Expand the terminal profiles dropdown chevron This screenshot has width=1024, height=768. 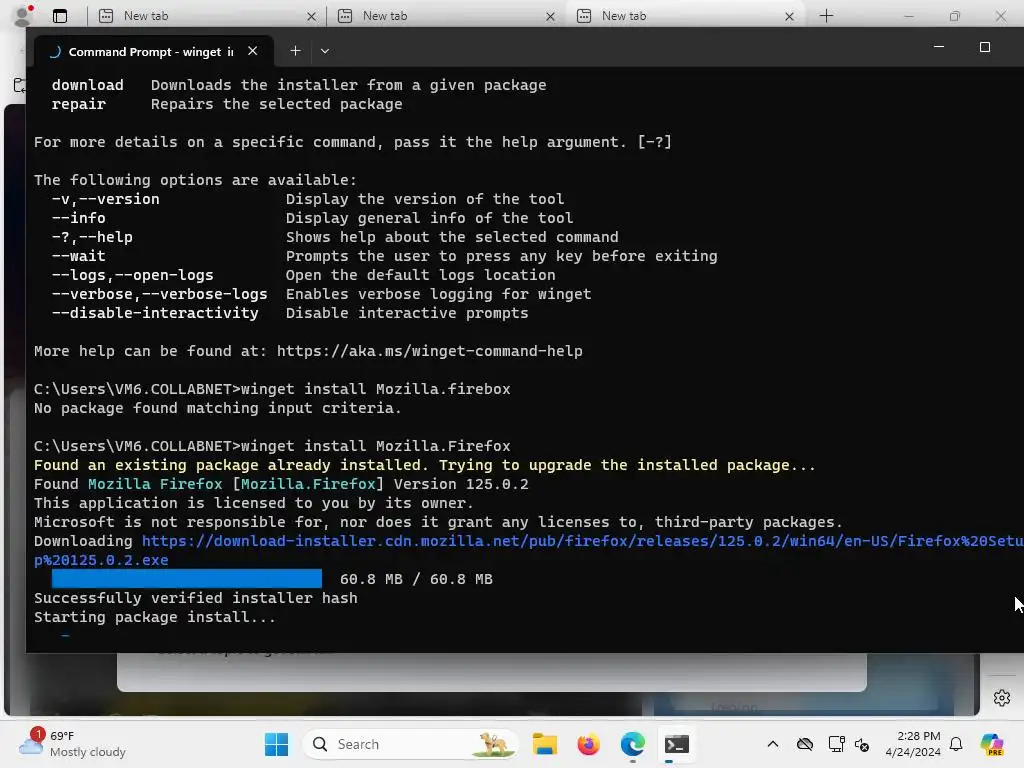click(x=325, y=51)
